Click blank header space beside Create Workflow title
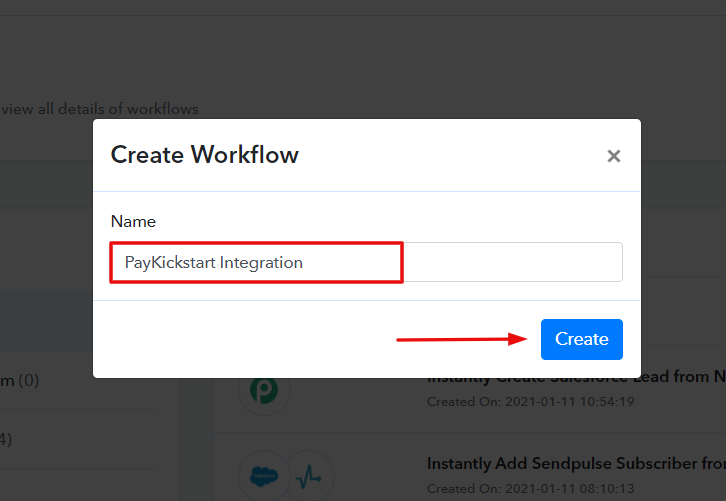The image size is (726, 501). coord(450,155)
